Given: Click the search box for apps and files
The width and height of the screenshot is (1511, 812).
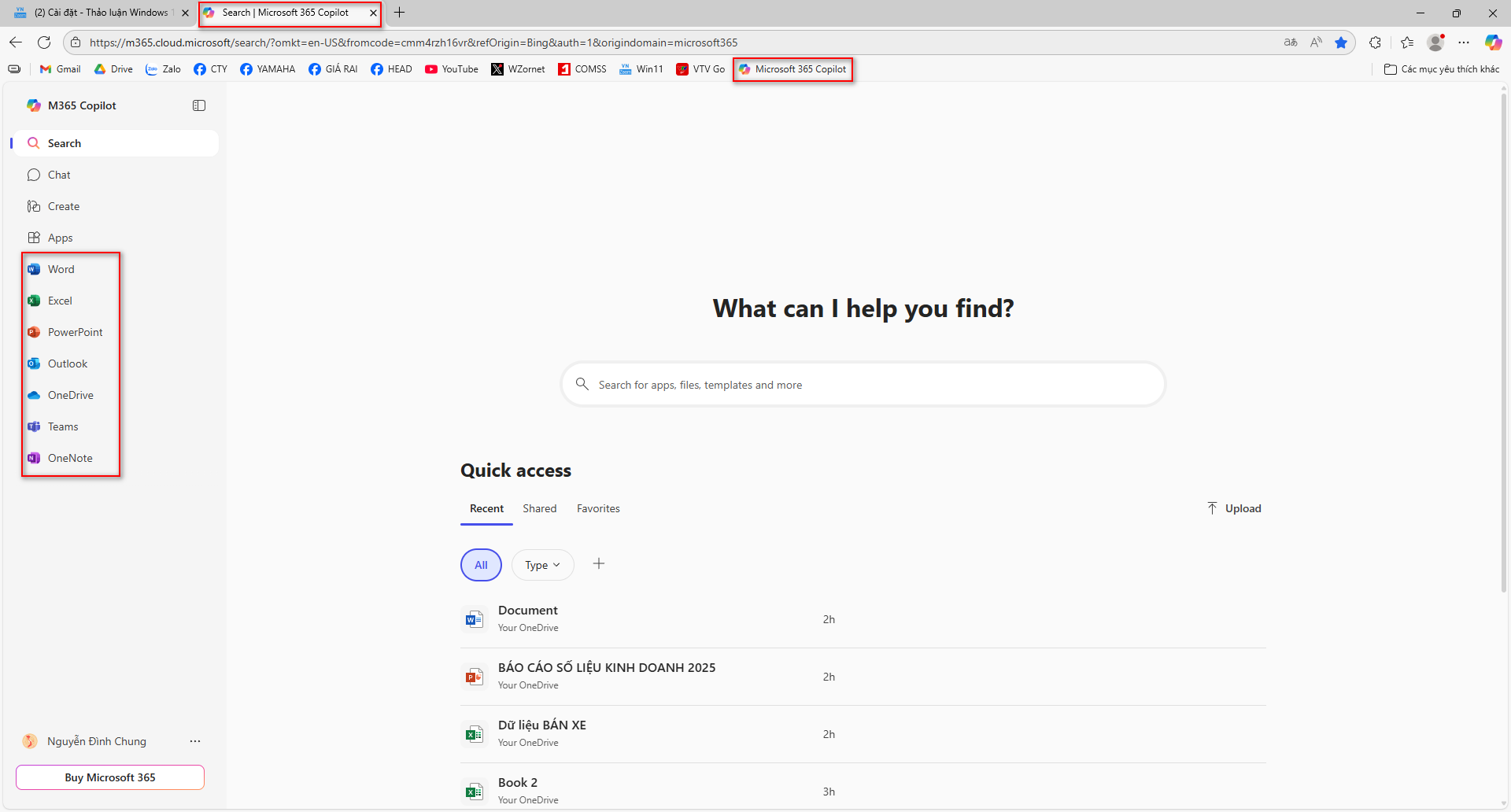Looking at the screenshot, I should [863, 385].
